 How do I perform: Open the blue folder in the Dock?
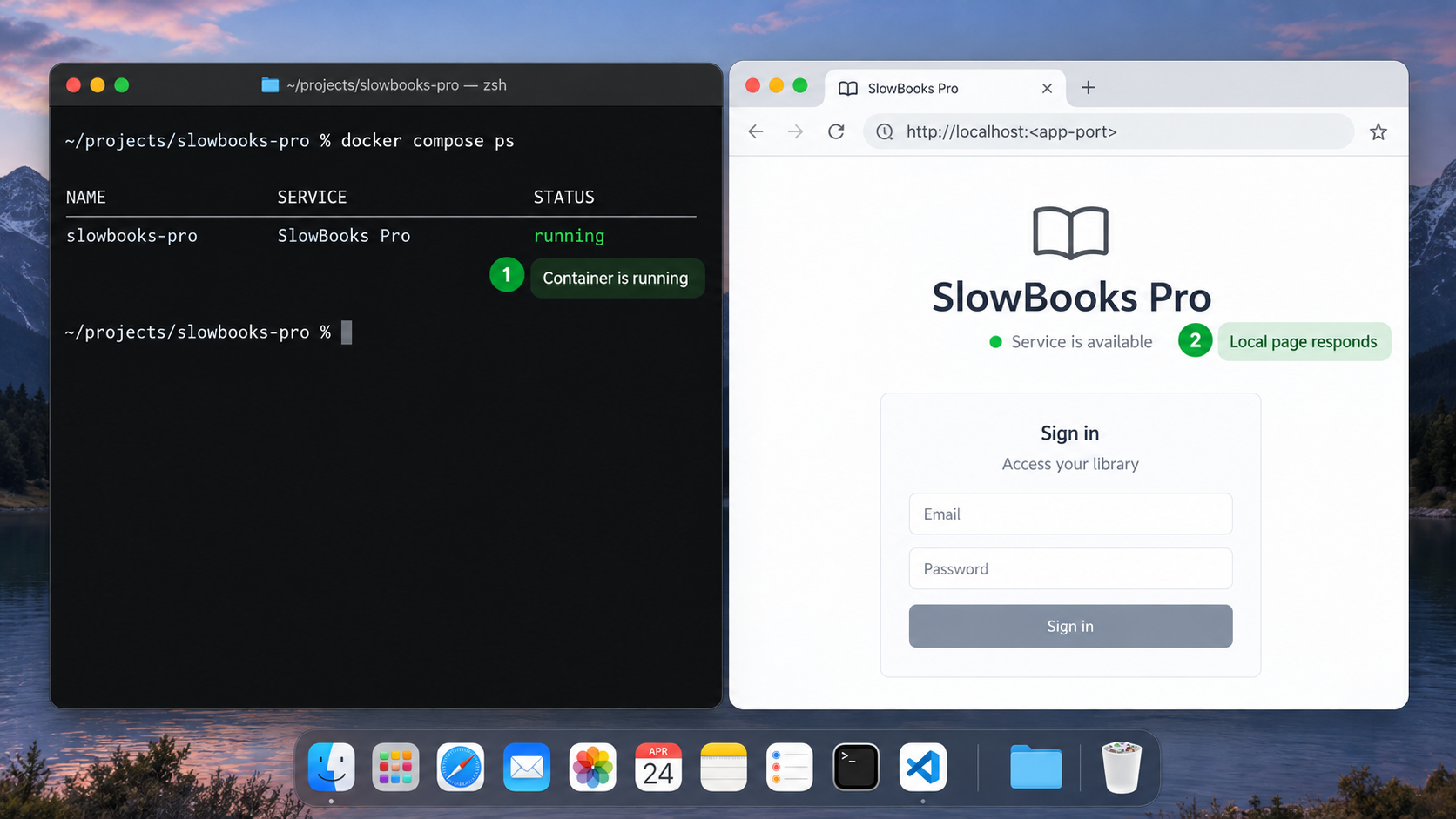click(x=1035, y=767)
